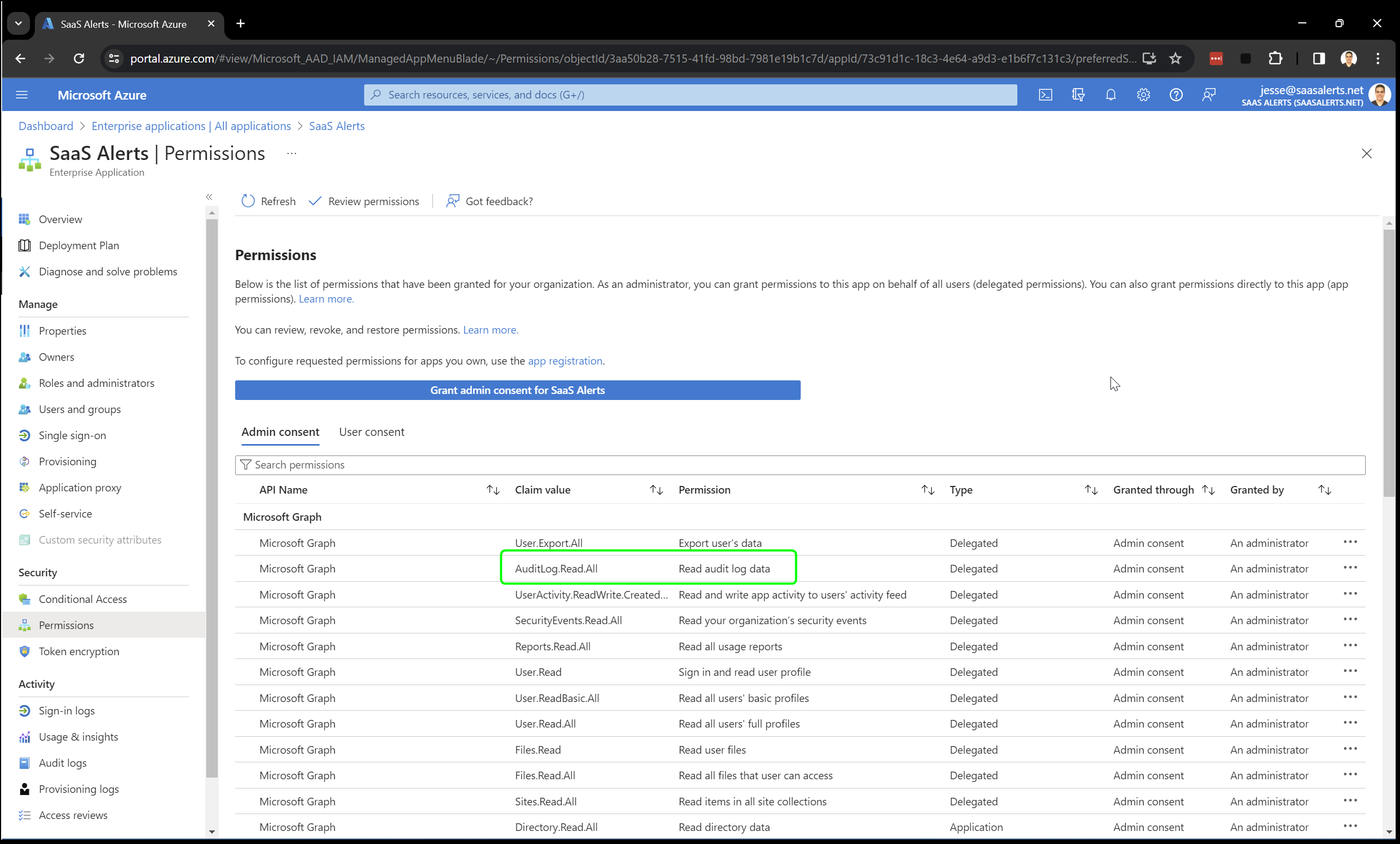
Task: Open row options for AuditLog.Read.All
Action: 1350,568
